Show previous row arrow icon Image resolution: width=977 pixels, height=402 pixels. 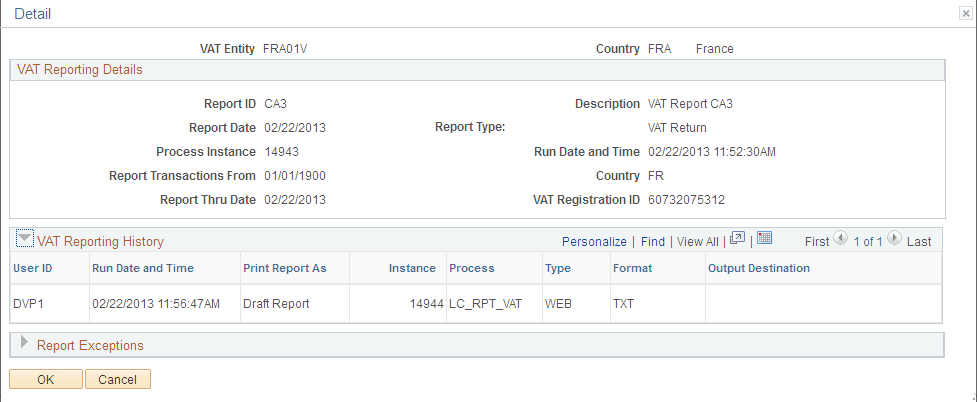tap(841, 238)
